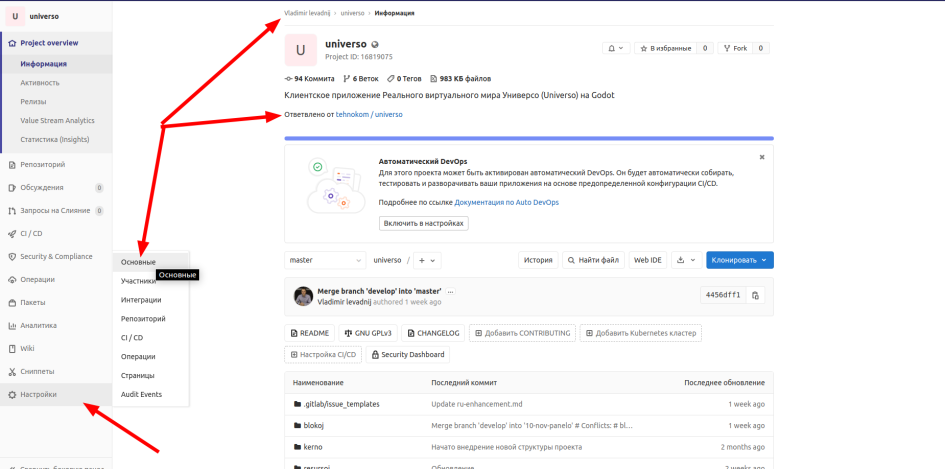Open the CHANGELOG button
This screenshot has width=945, height=469.
click(x=433, y=333)
